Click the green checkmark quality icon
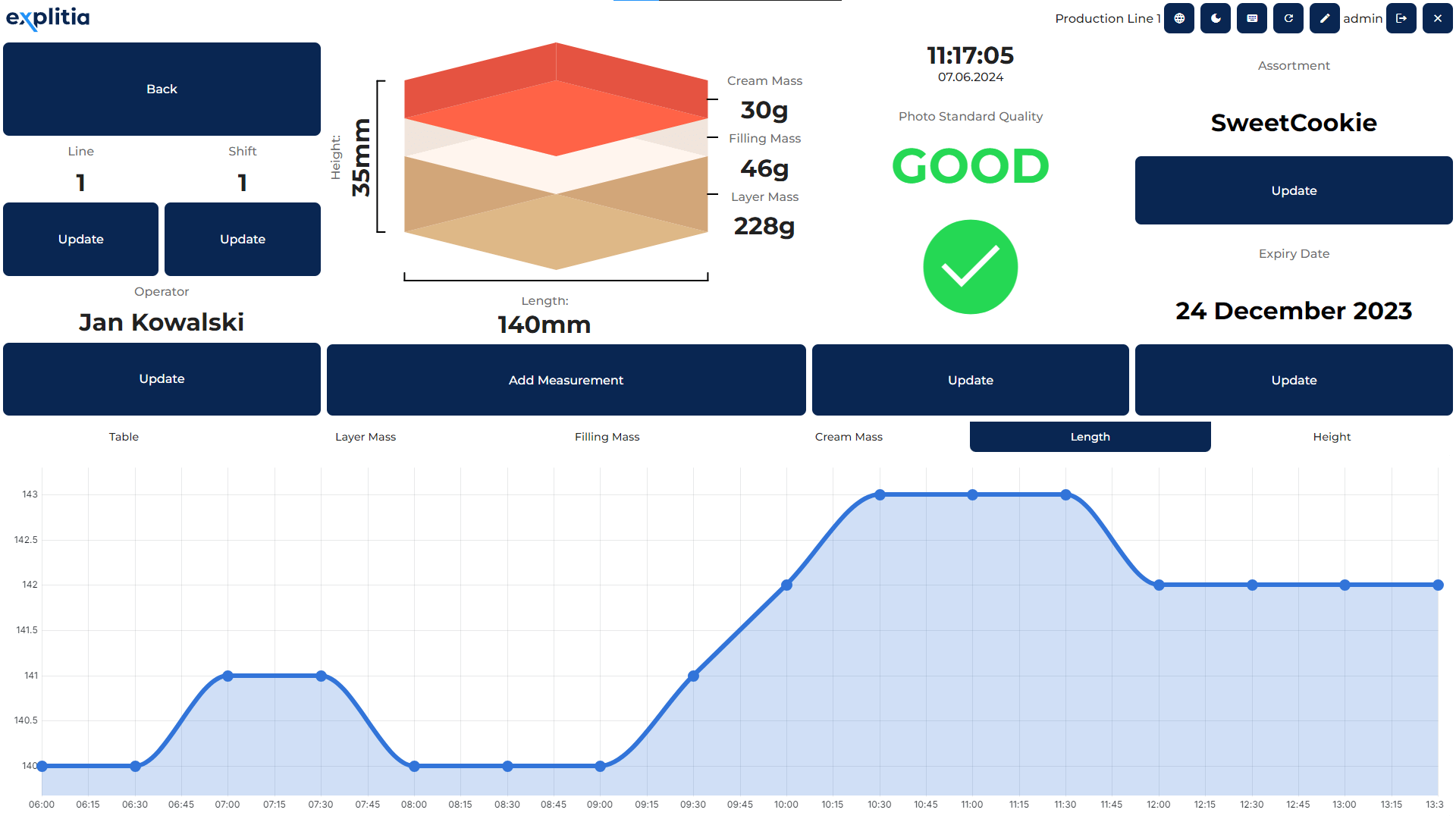The width and height of the screenshot is (1456, 819). pyautogui.click(x=971, y=267)
